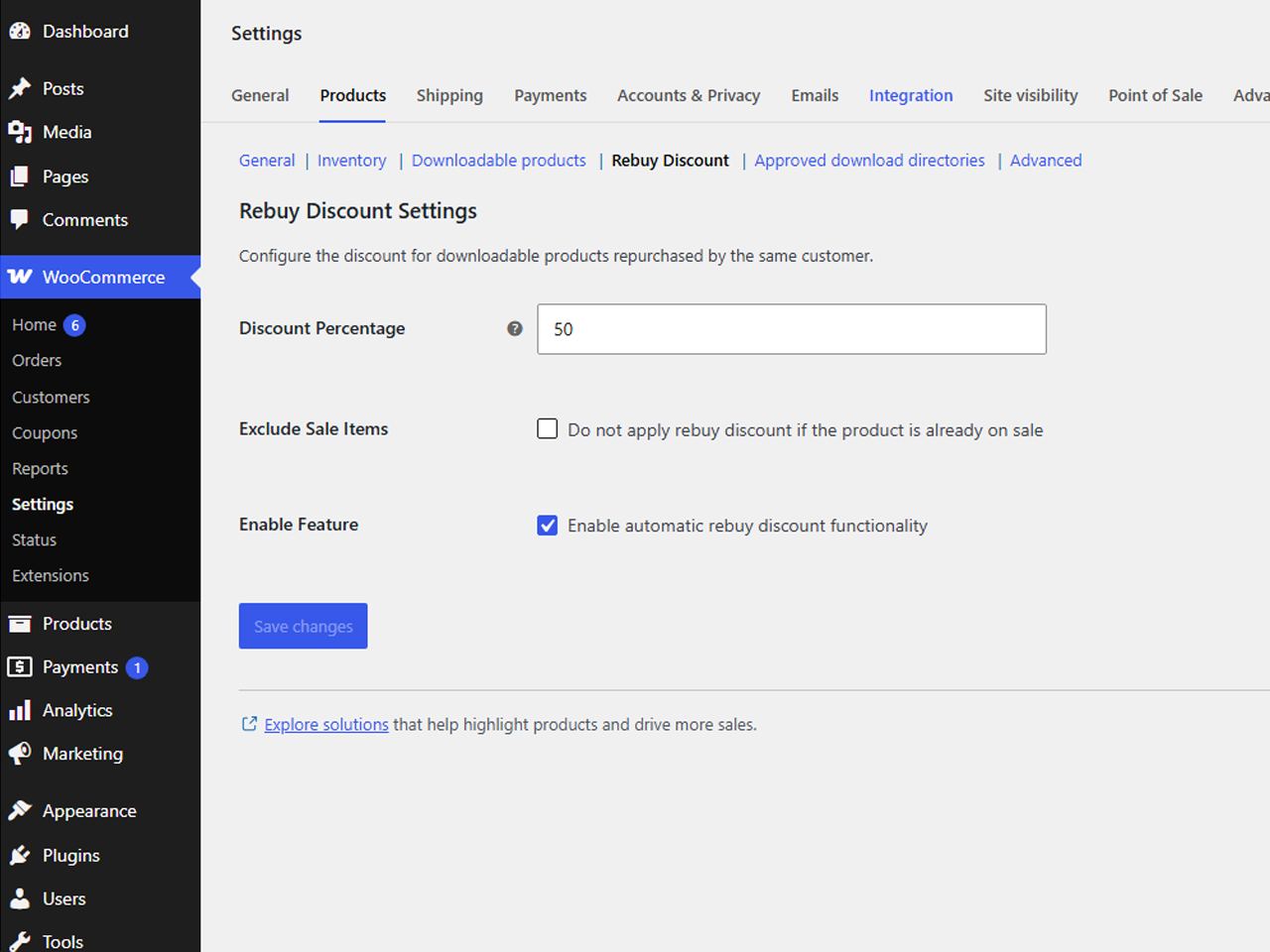Open Reports in WooCommerce submenu
This screenshot has width=1270, height=952.
(x=40, y=469)
